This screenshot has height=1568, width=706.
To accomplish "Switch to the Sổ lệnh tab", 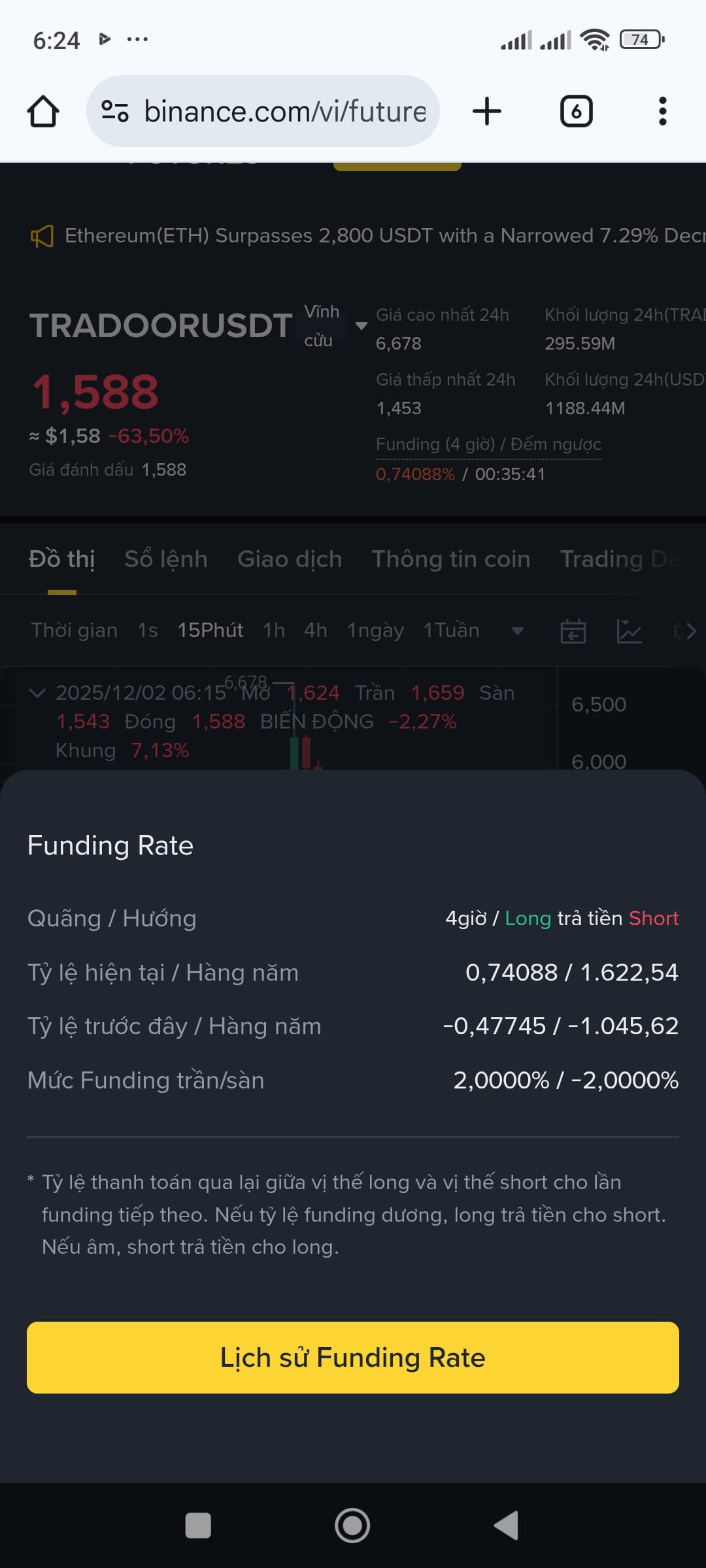I will pyautogui.click(x=166, y=559).
